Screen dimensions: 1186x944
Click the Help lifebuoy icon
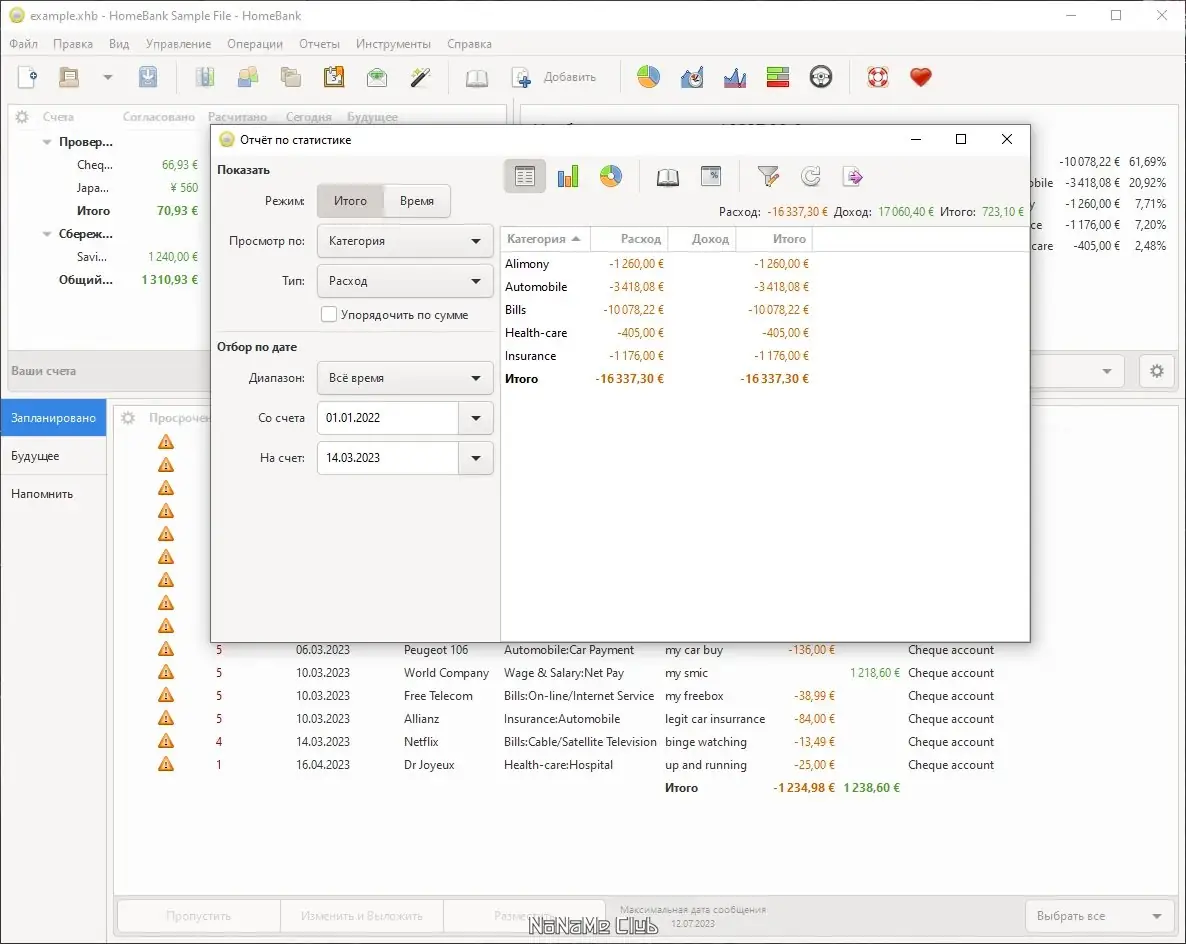pos(877,77)
